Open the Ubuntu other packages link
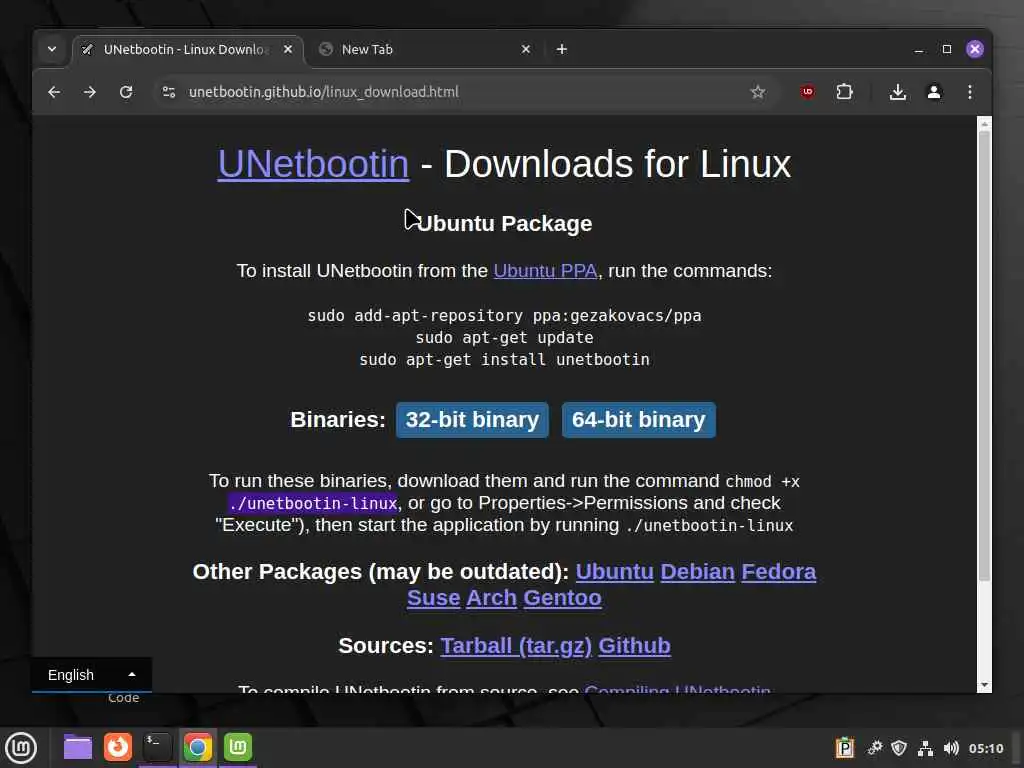Viewport: 1024px width, 768px height. click(x=615, y=572)
